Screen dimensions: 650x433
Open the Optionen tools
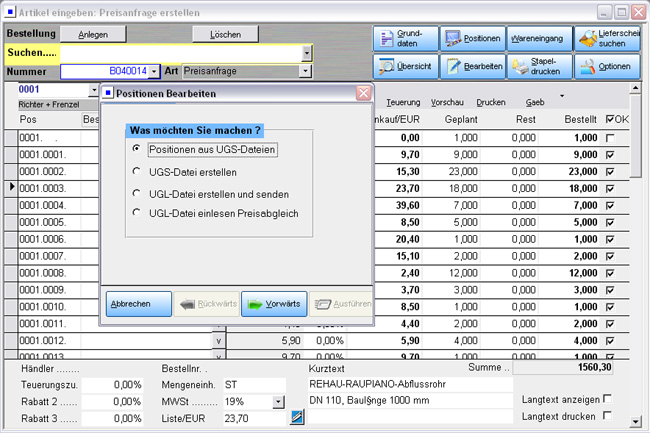(x=607, y=66)
